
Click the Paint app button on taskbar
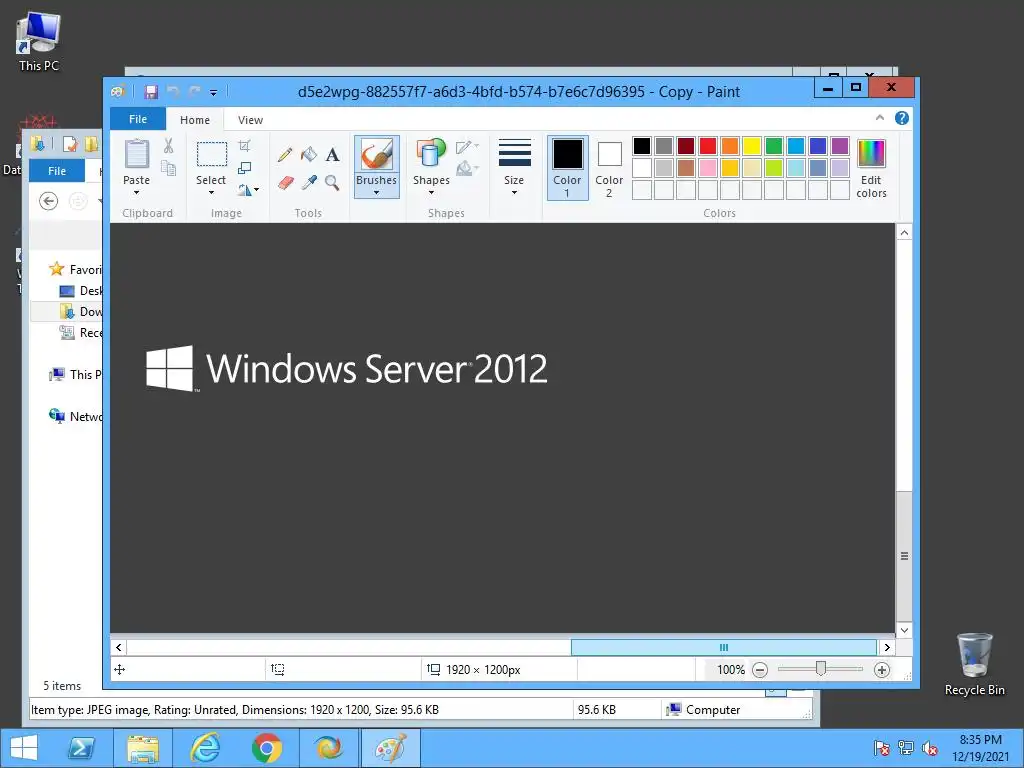[x=391, y=748]
